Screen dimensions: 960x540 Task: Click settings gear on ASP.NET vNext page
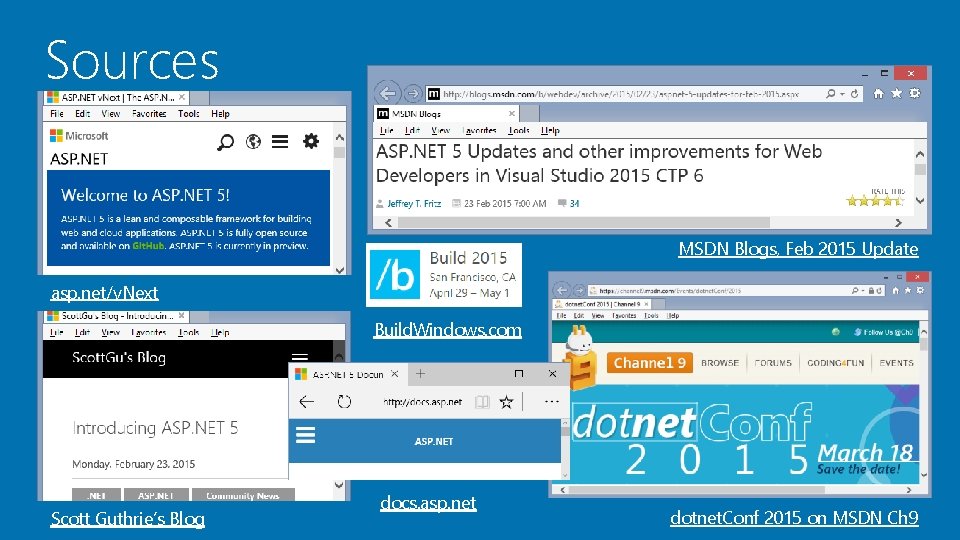pyautogui.click(x=310, y=141)
